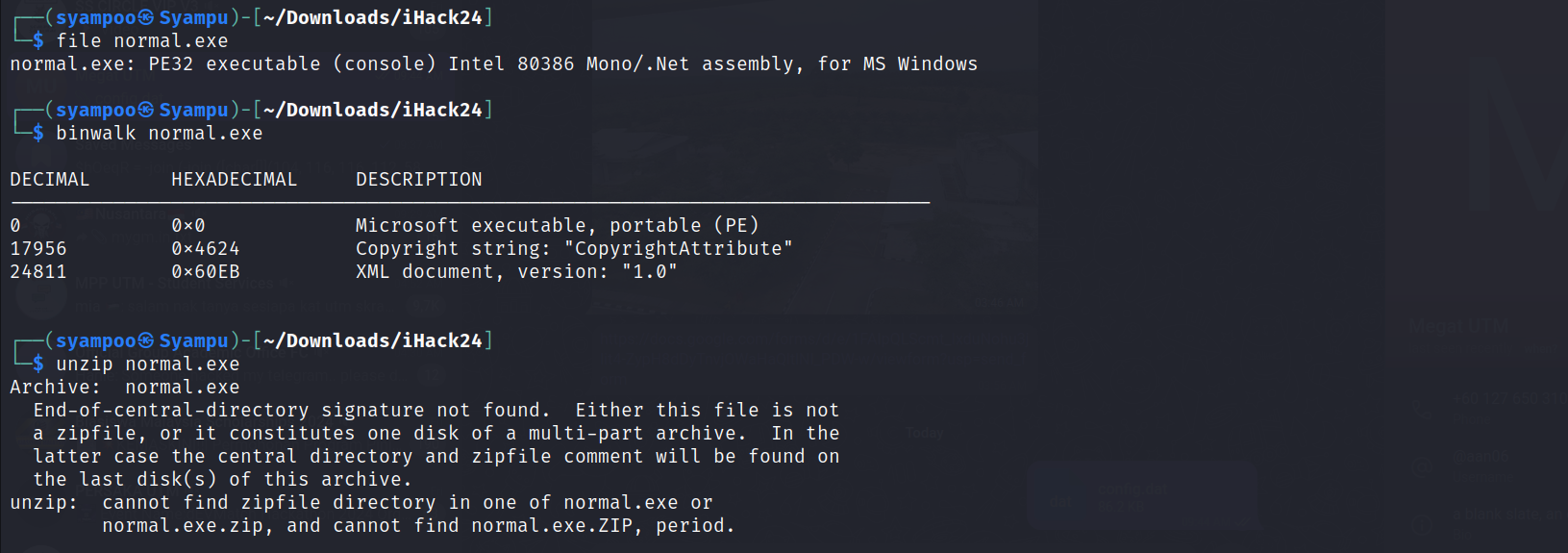Click the dollar prompt before 'file normal.exe'

point(38,40)
